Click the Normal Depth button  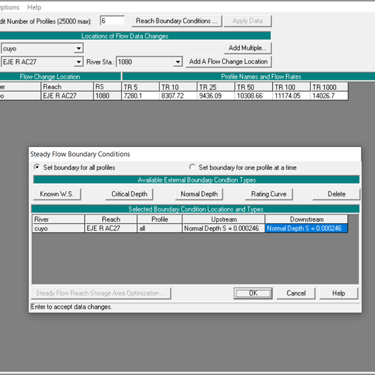pyautogui.click(x=199, y=194)
